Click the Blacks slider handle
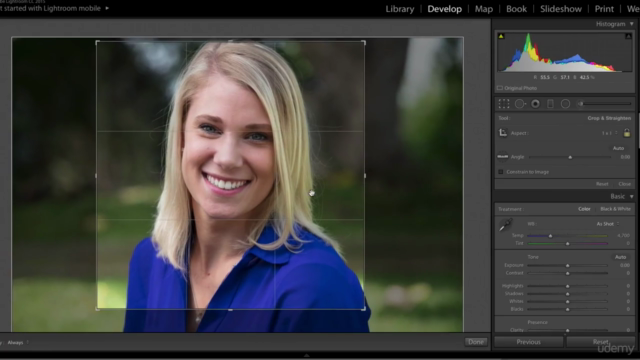 point(567,309)
